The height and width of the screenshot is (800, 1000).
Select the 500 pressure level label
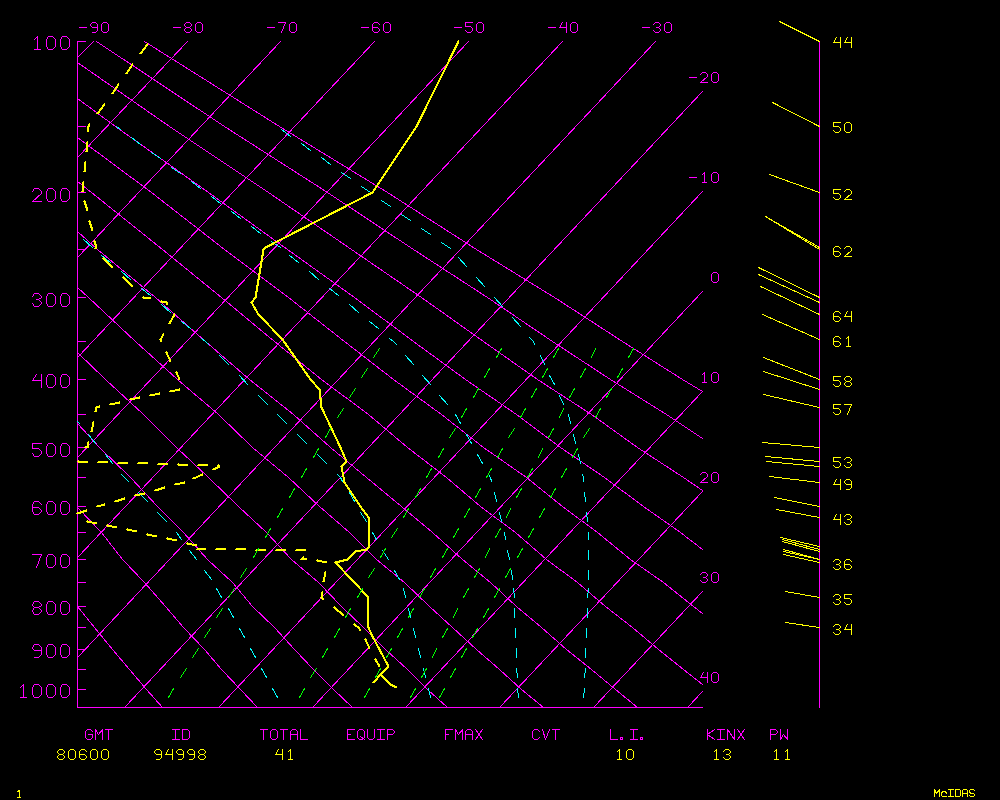pyautogui.click(x=51, y=451)
